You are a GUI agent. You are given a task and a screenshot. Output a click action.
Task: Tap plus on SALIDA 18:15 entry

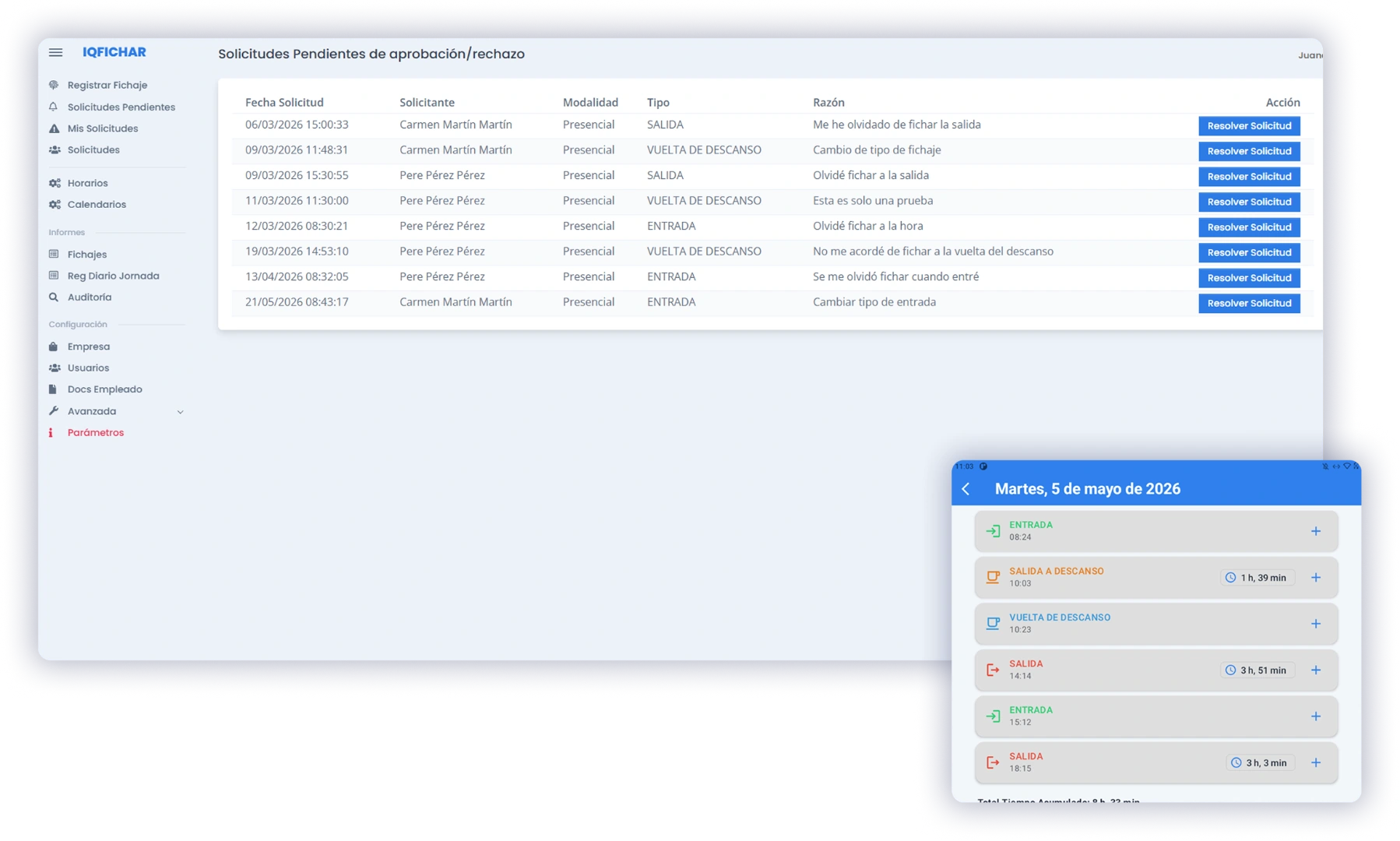(x=1315, y=762)
